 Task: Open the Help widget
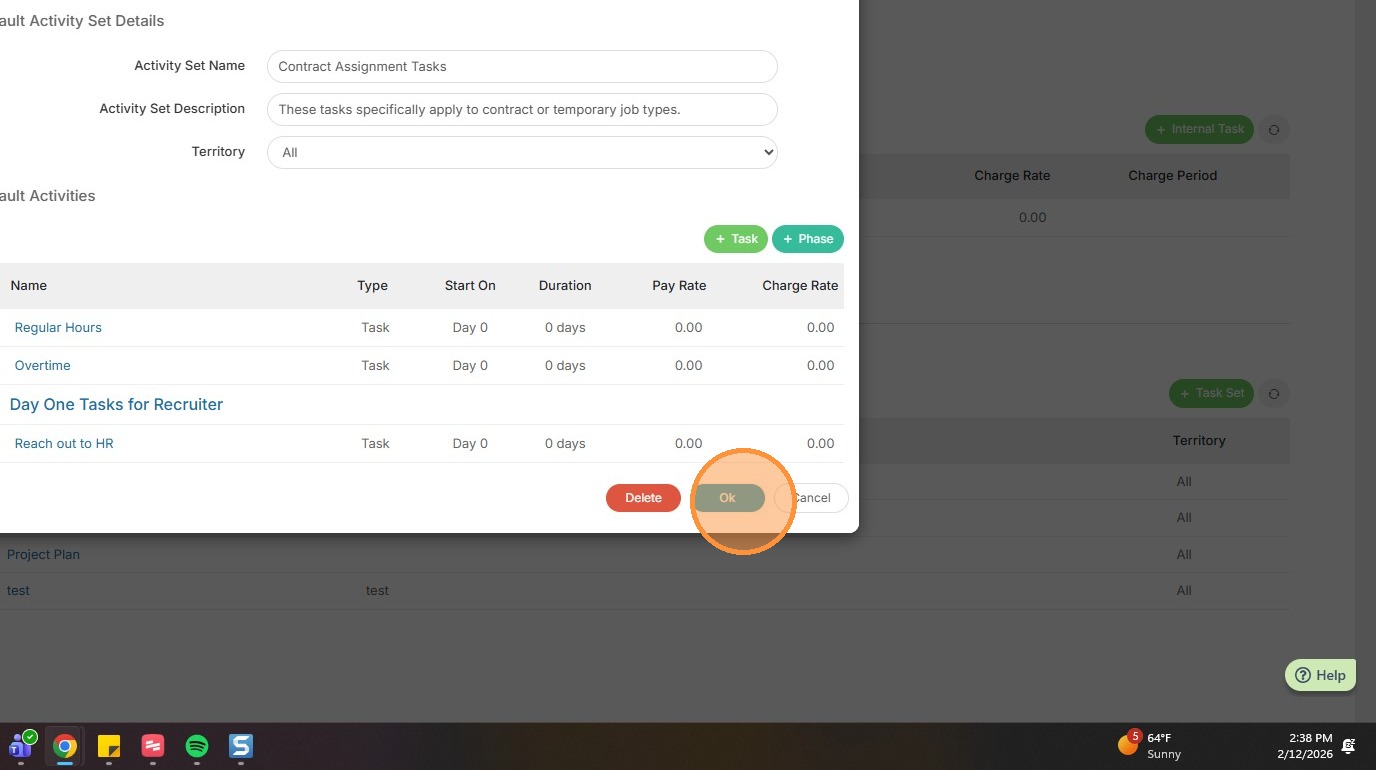click(1320, 675)
